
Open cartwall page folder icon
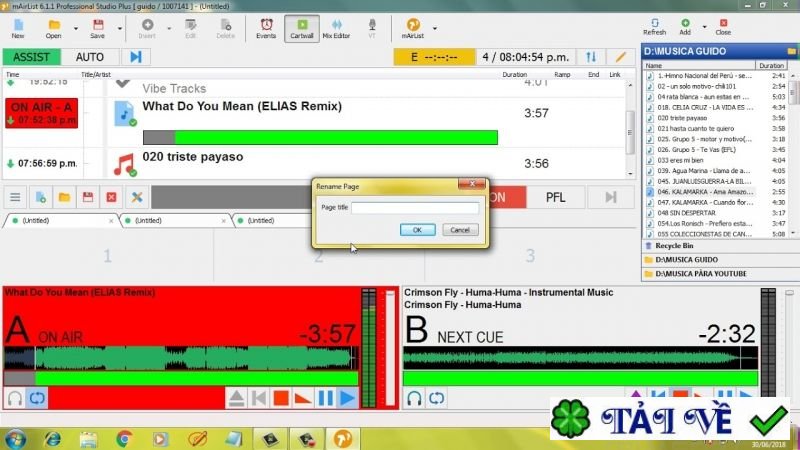tap(64, 197)
